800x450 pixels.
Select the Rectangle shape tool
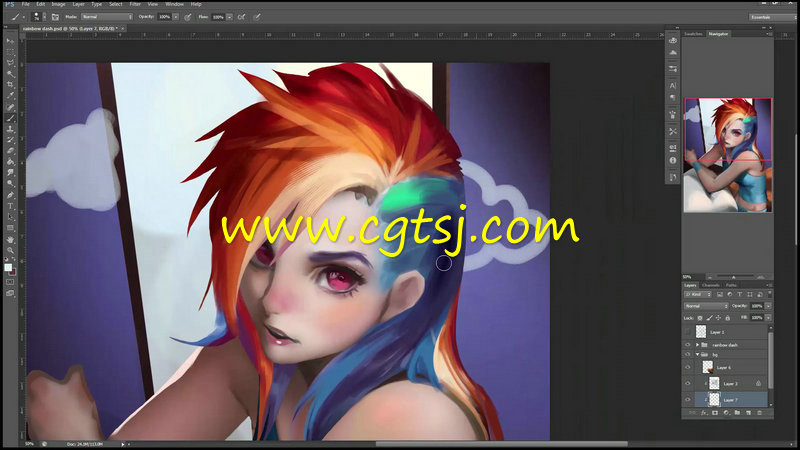click(x=10, y=228)
